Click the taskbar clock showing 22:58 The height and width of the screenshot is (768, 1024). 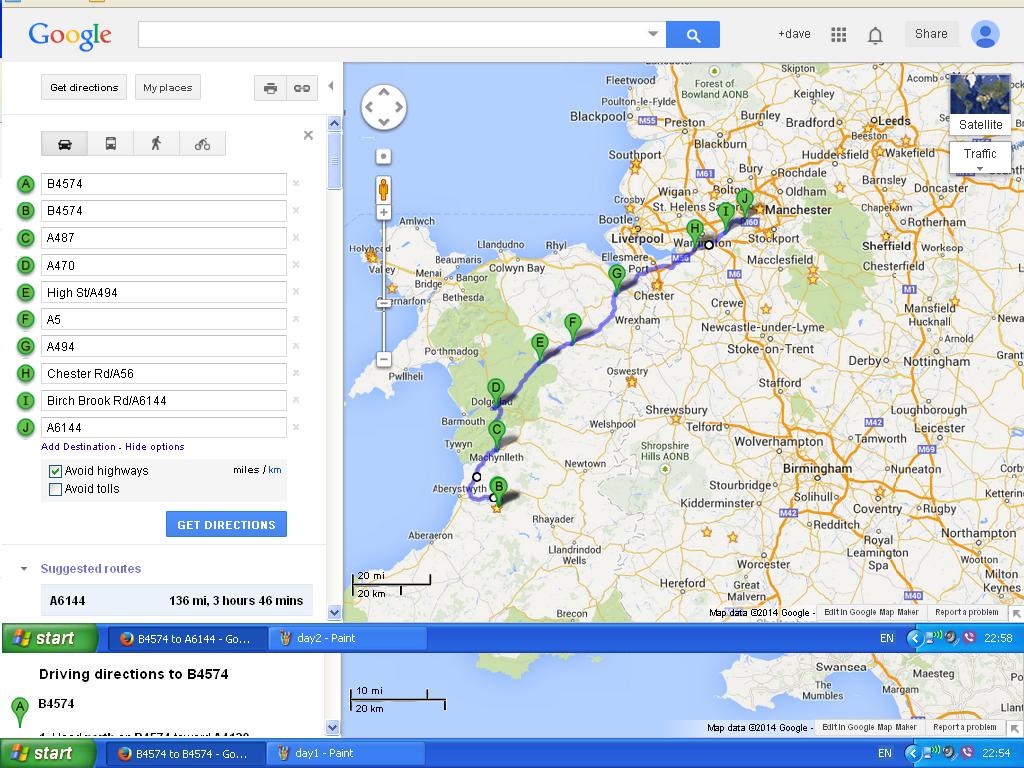tap(998, 638)
